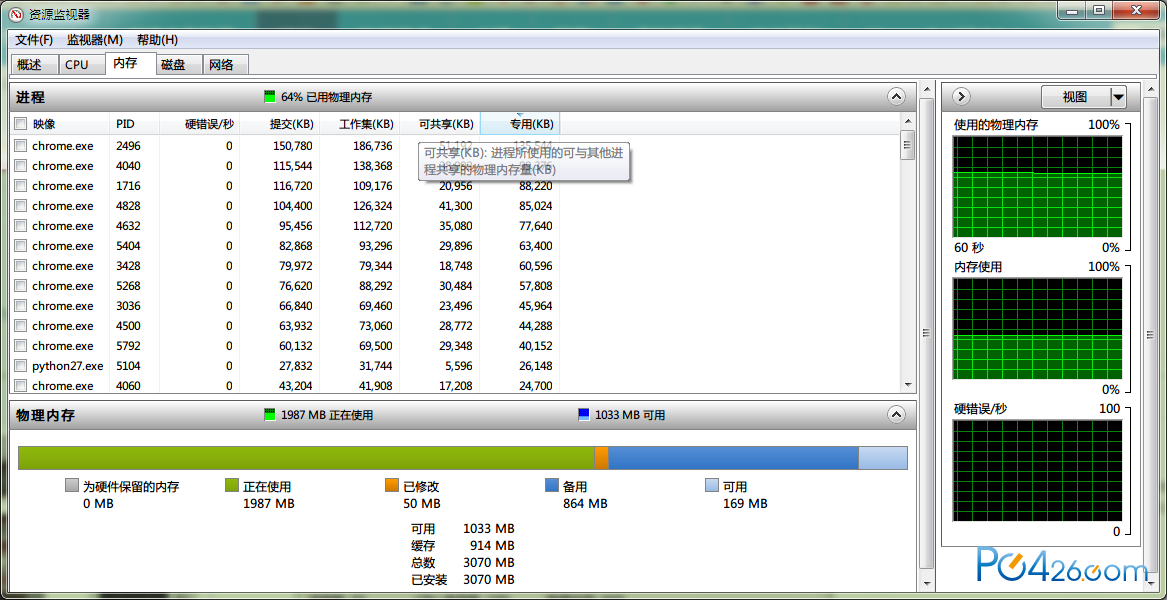Check the chrome.exe PID 4040 checkbox
This screenshot has width=1167, height=600.
tap(20, 165)
